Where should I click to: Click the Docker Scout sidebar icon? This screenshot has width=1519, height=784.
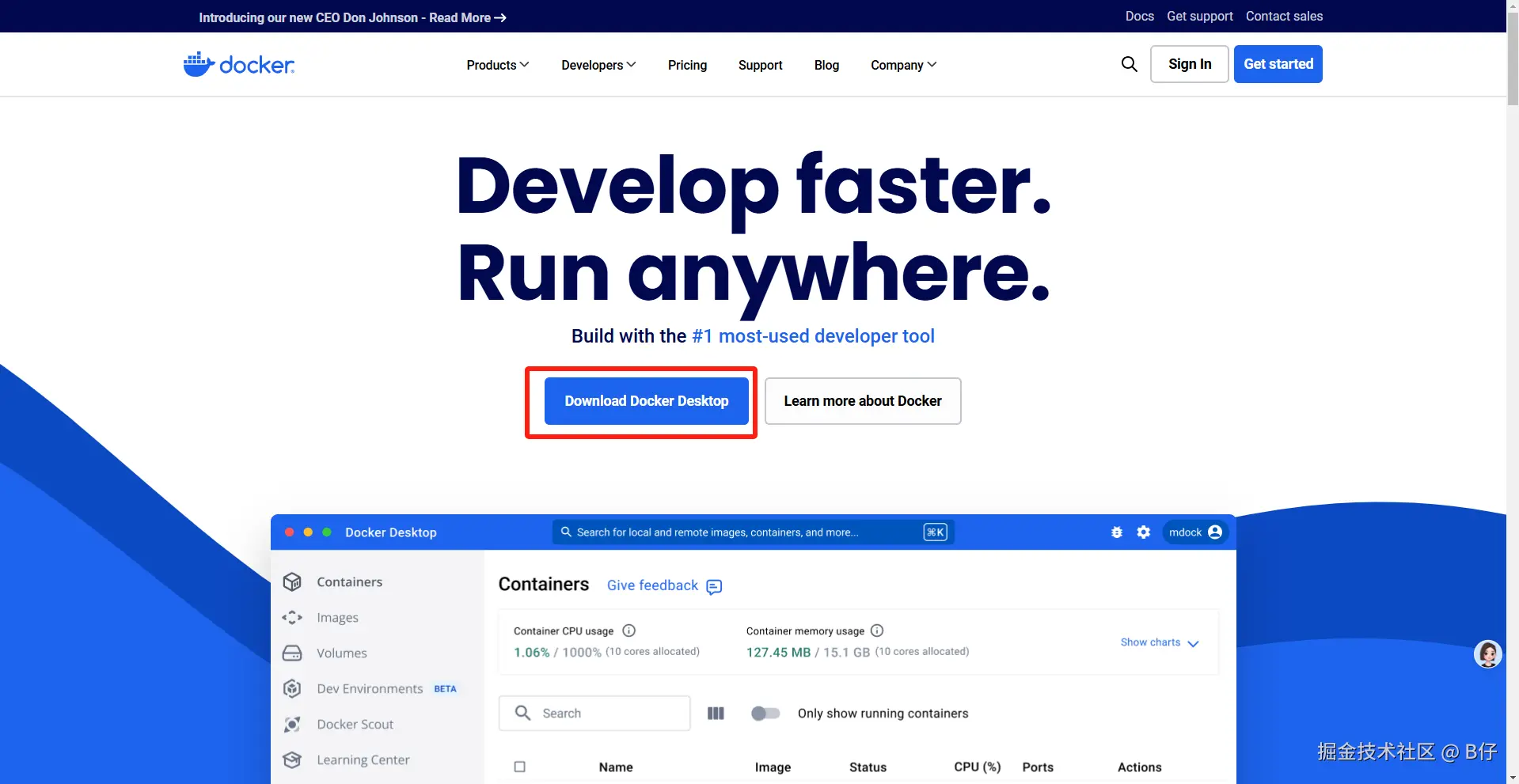(x=292, y=724)
